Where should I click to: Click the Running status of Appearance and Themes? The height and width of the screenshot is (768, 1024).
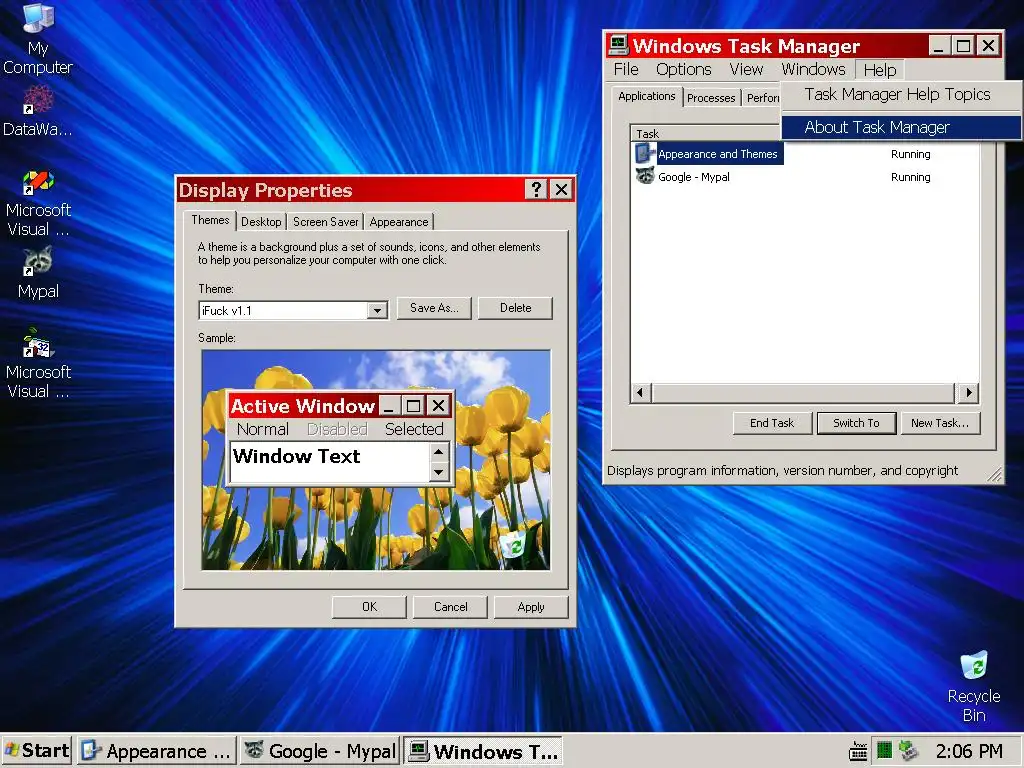[910, 154]
